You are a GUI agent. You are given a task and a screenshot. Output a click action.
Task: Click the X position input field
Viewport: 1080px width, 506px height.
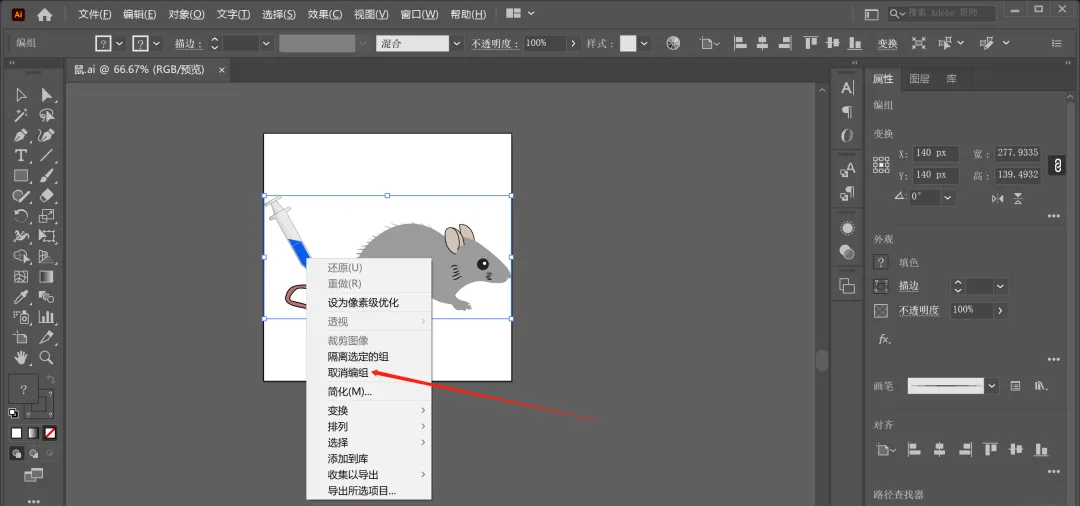tap(936, 153)
